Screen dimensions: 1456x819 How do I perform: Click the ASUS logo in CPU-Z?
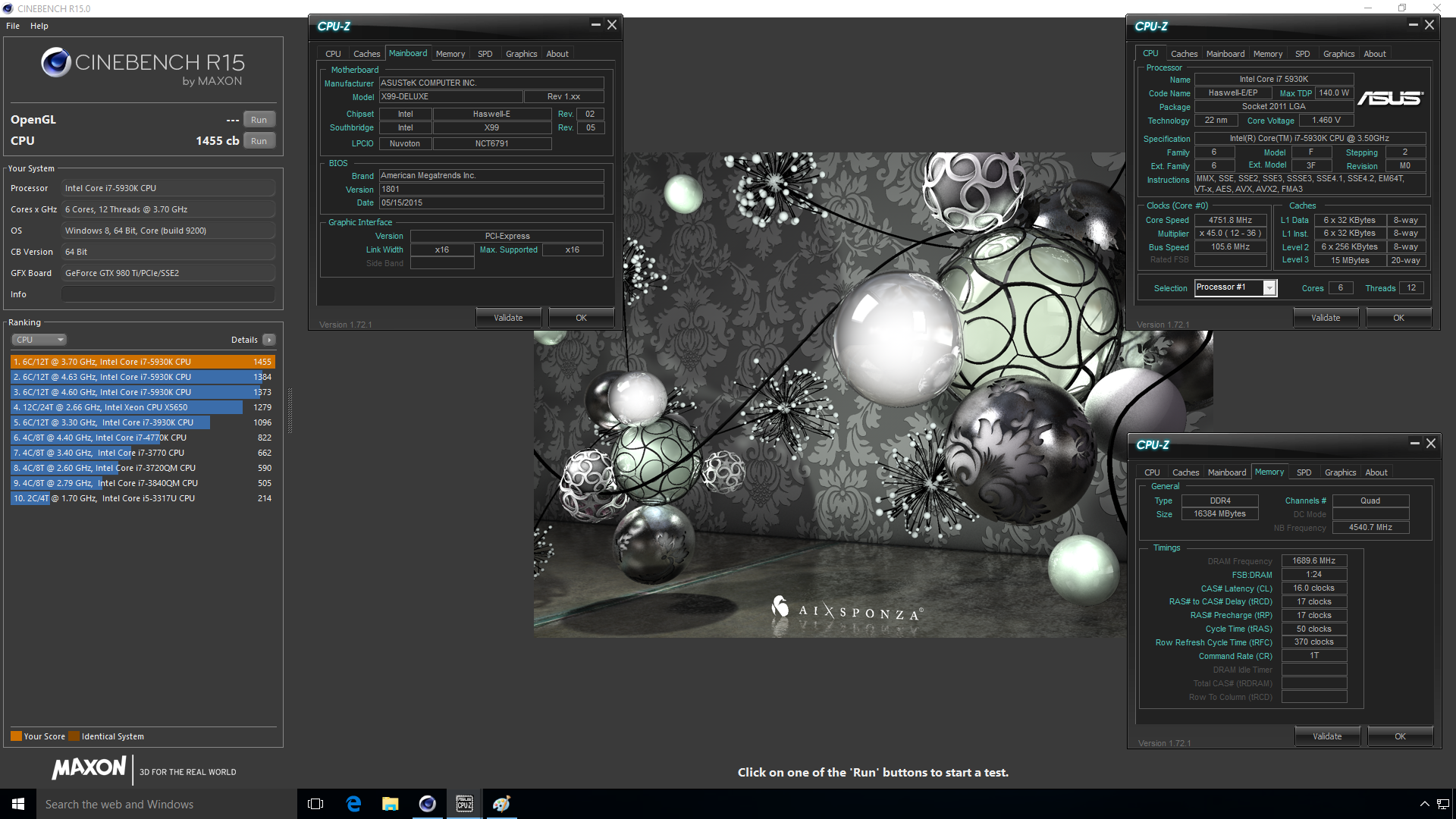click(x=1390, y=99)
